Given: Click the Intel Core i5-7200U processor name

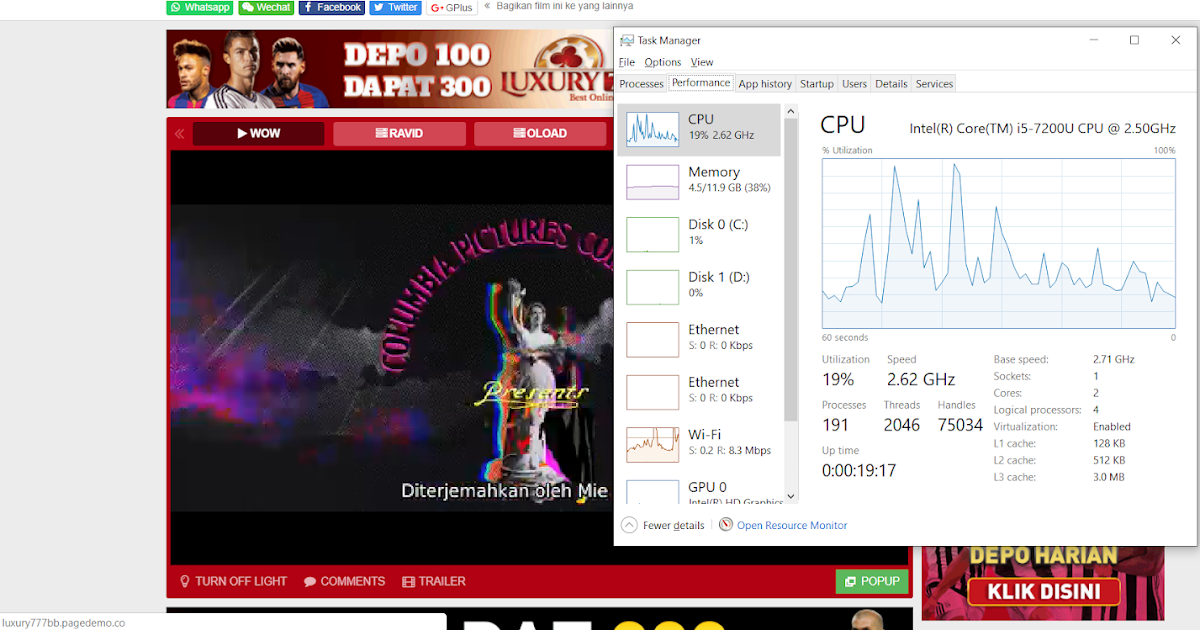Looking at the screenshot, I should point(1042,128).
